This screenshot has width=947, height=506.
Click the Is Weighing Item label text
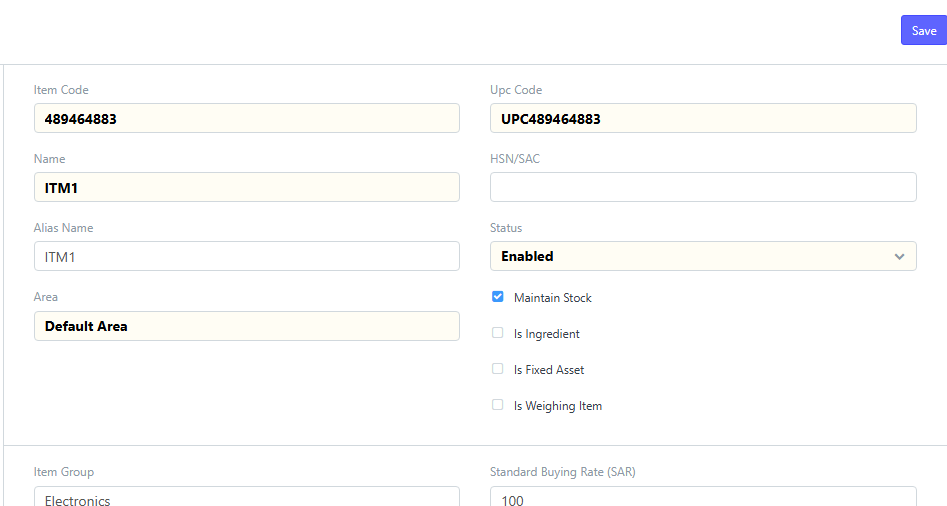[558, 406]
